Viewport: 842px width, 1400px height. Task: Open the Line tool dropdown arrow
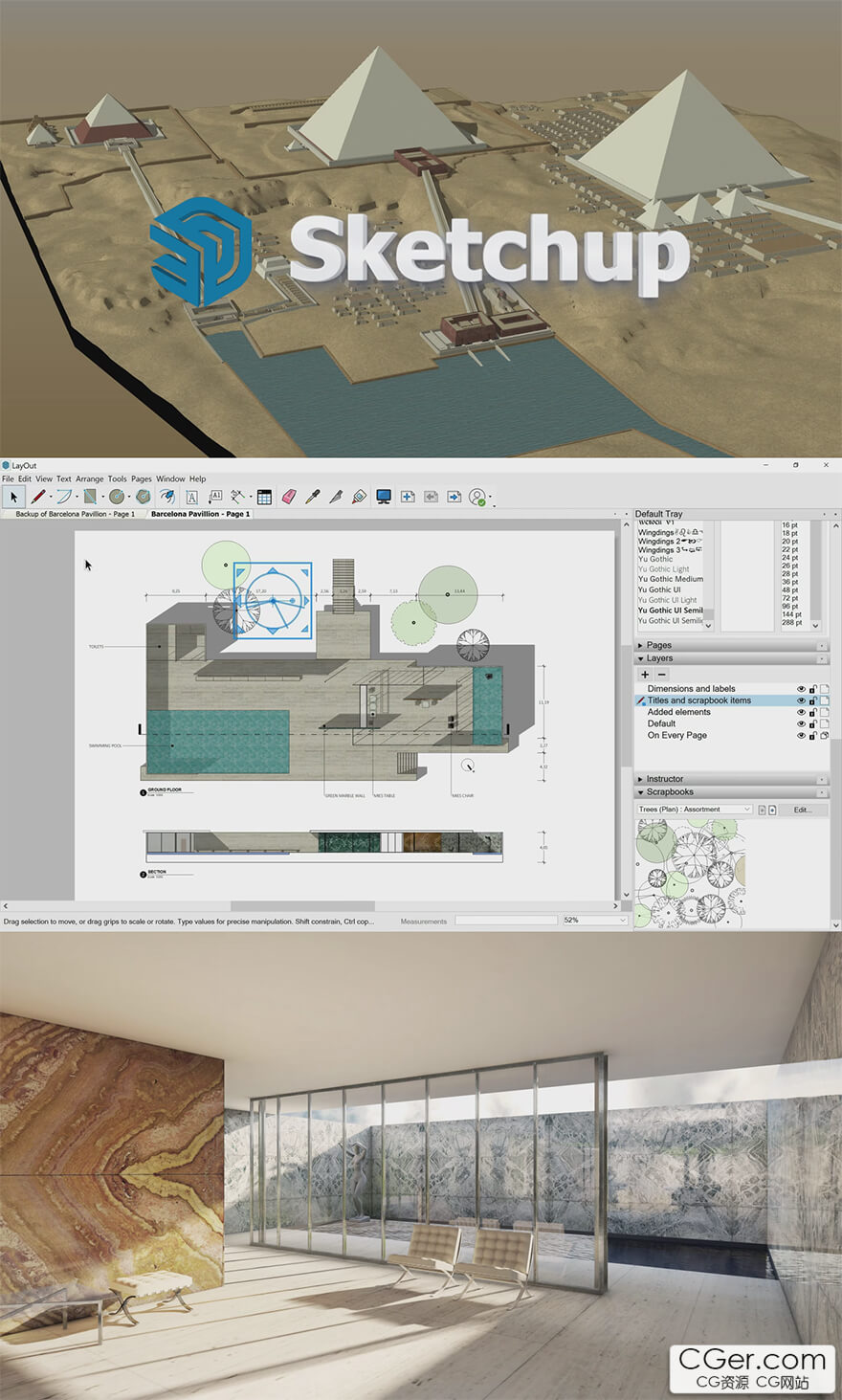click(x=50, y=497)
